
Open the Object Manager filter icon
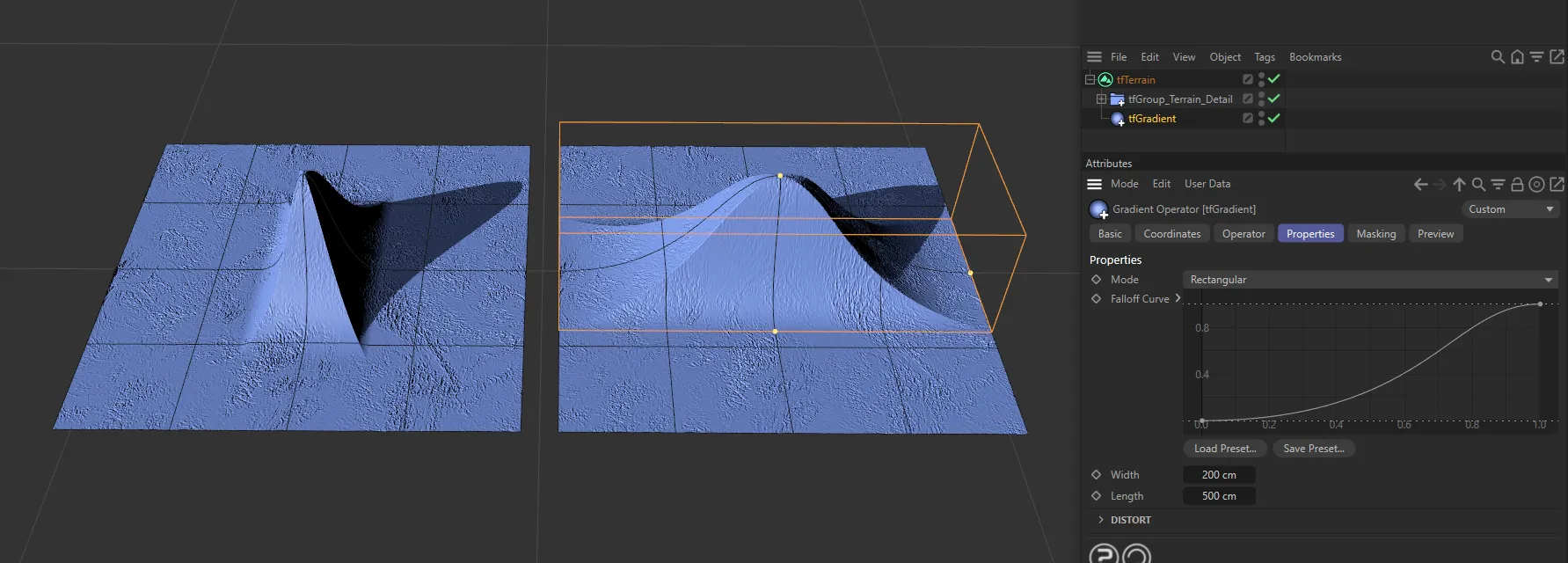pos(1536,57)
